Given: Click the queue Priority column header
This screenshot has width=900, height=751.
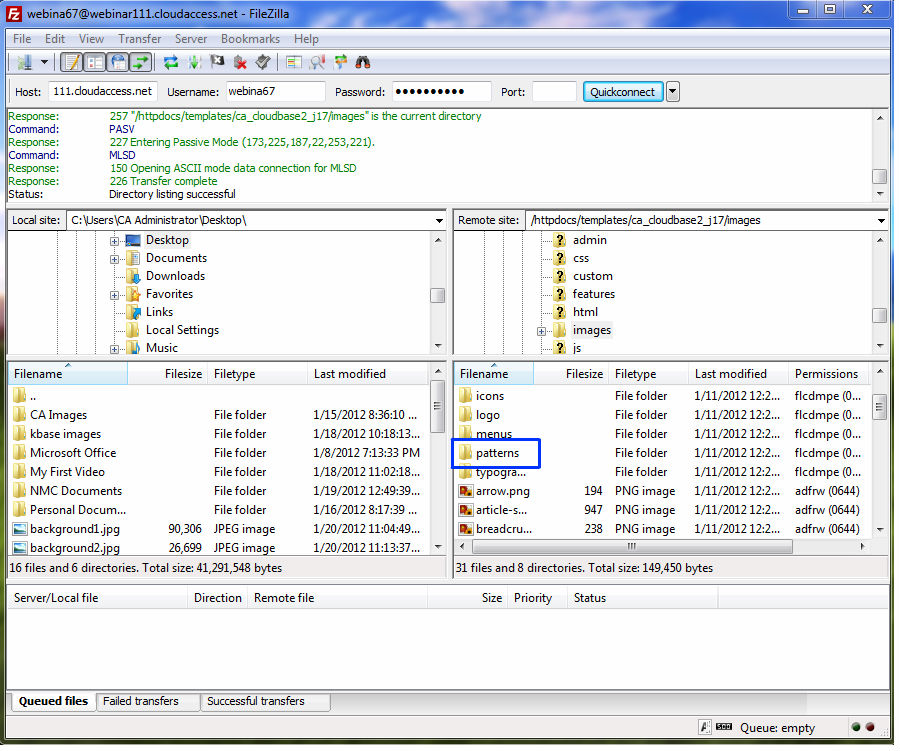Looking at the screenshot, I should [x=538, y=598].
